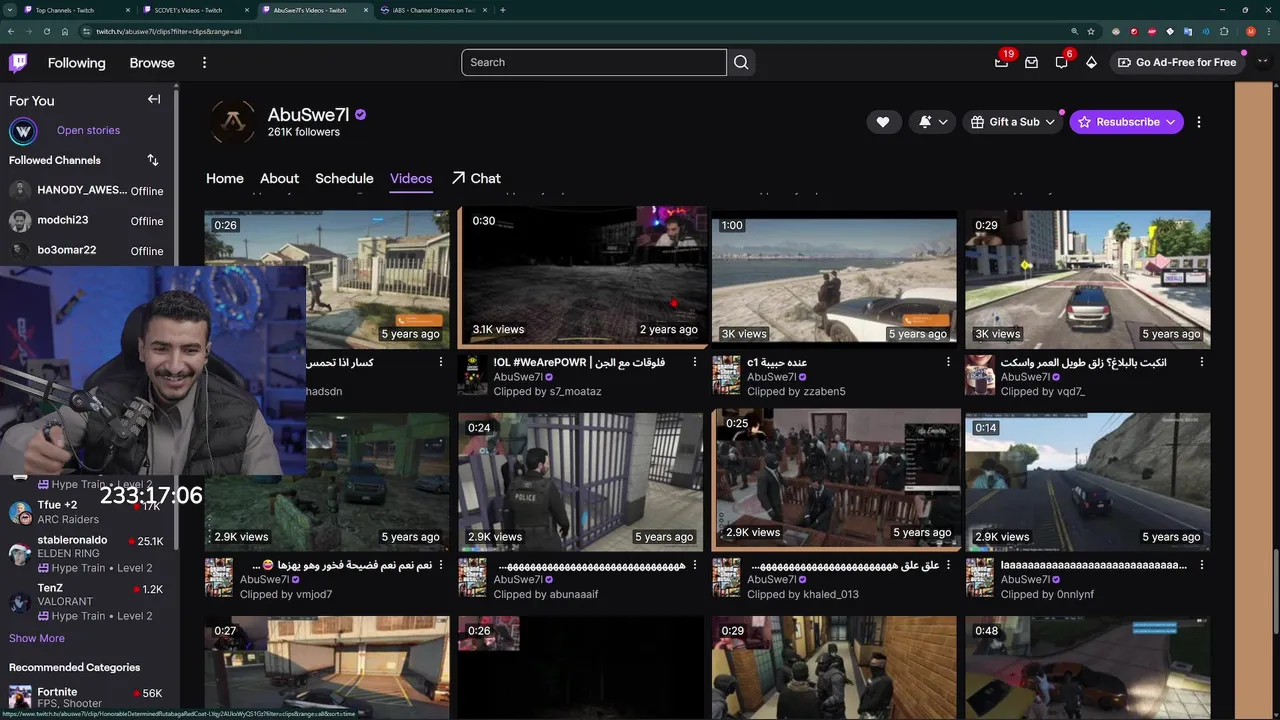Open the Twitch home logo
This screenshot has height=720, width=1280.
click(x=18, y=62)
